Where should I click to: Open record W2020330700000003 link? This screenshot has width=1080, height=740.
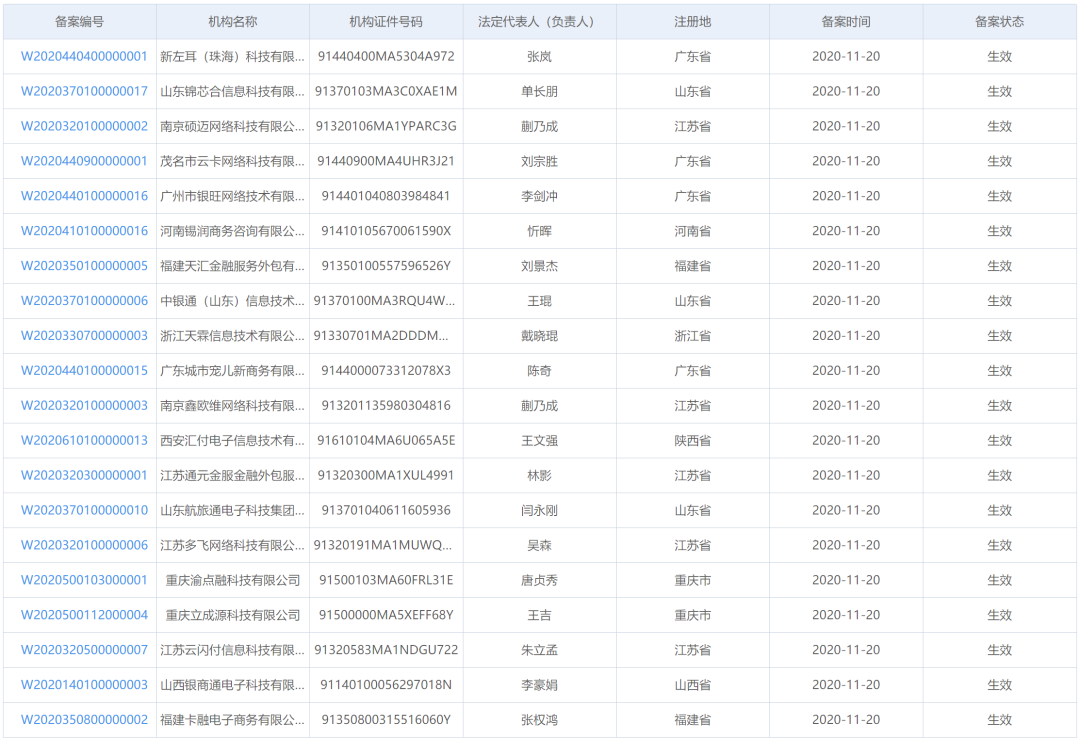tap(84, 336)
